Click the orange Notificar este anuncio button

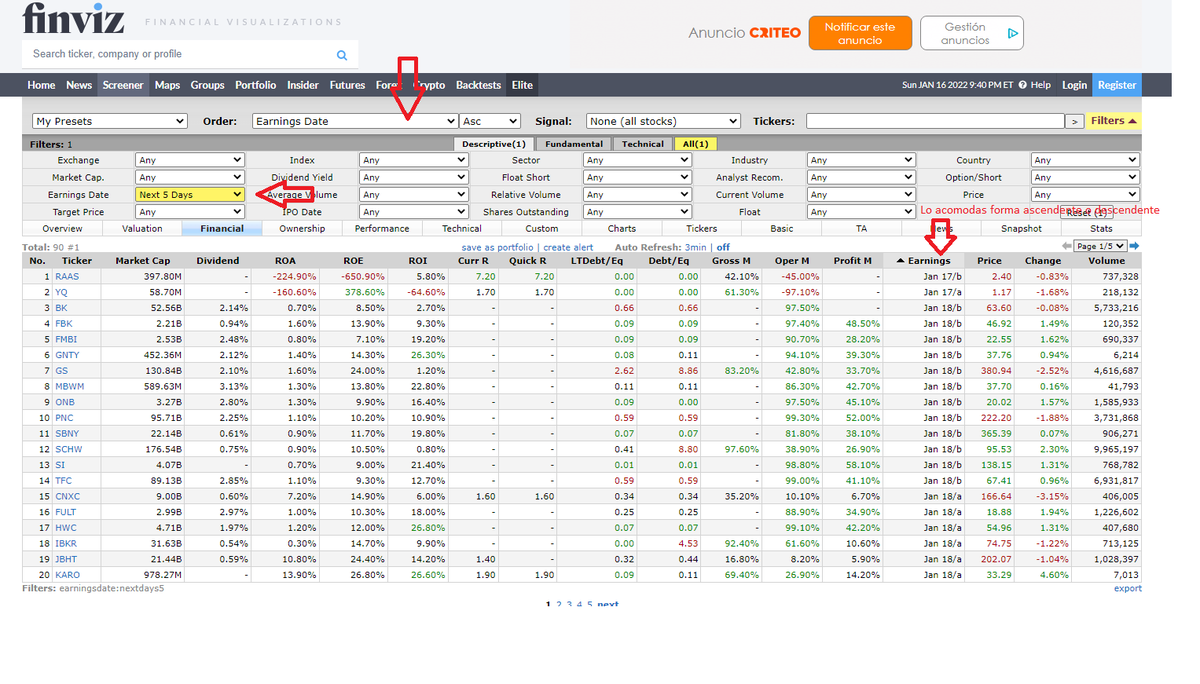pyautogui.click(x=860, y=33)
